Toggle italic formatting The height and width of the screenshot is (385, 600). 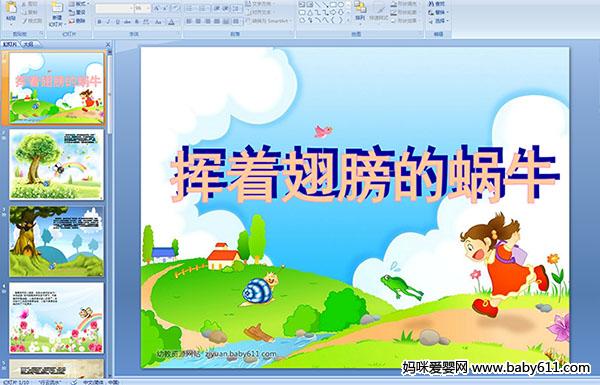coord(108,22)
